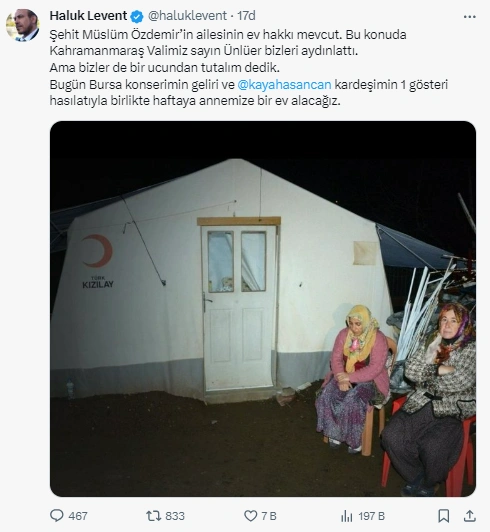The image size is (490, 532).
Task: Retweet using the repost arrows icon
Action: click(153, 516)
